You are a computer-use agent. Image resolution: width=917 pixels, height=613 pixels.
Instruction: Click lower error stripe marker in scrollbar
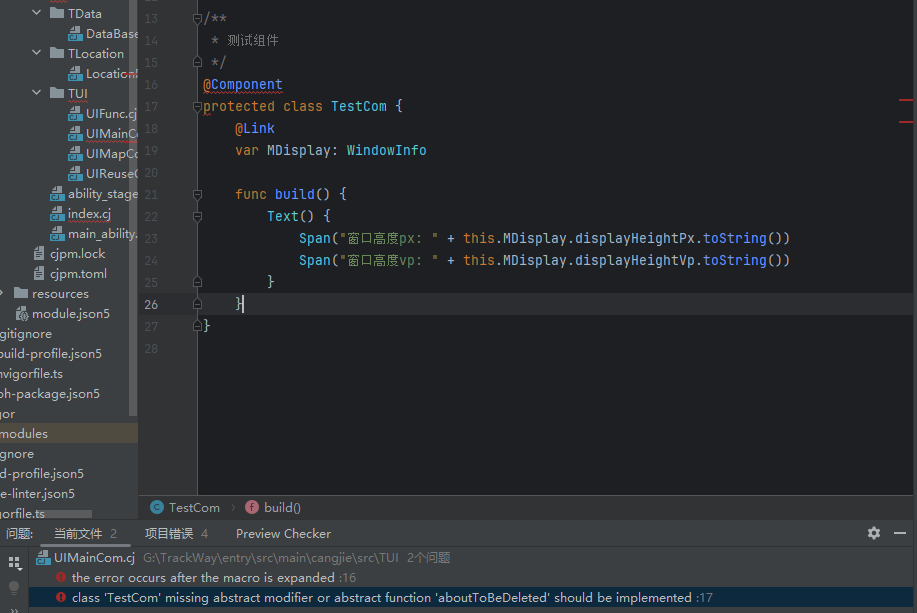(905, 122)
